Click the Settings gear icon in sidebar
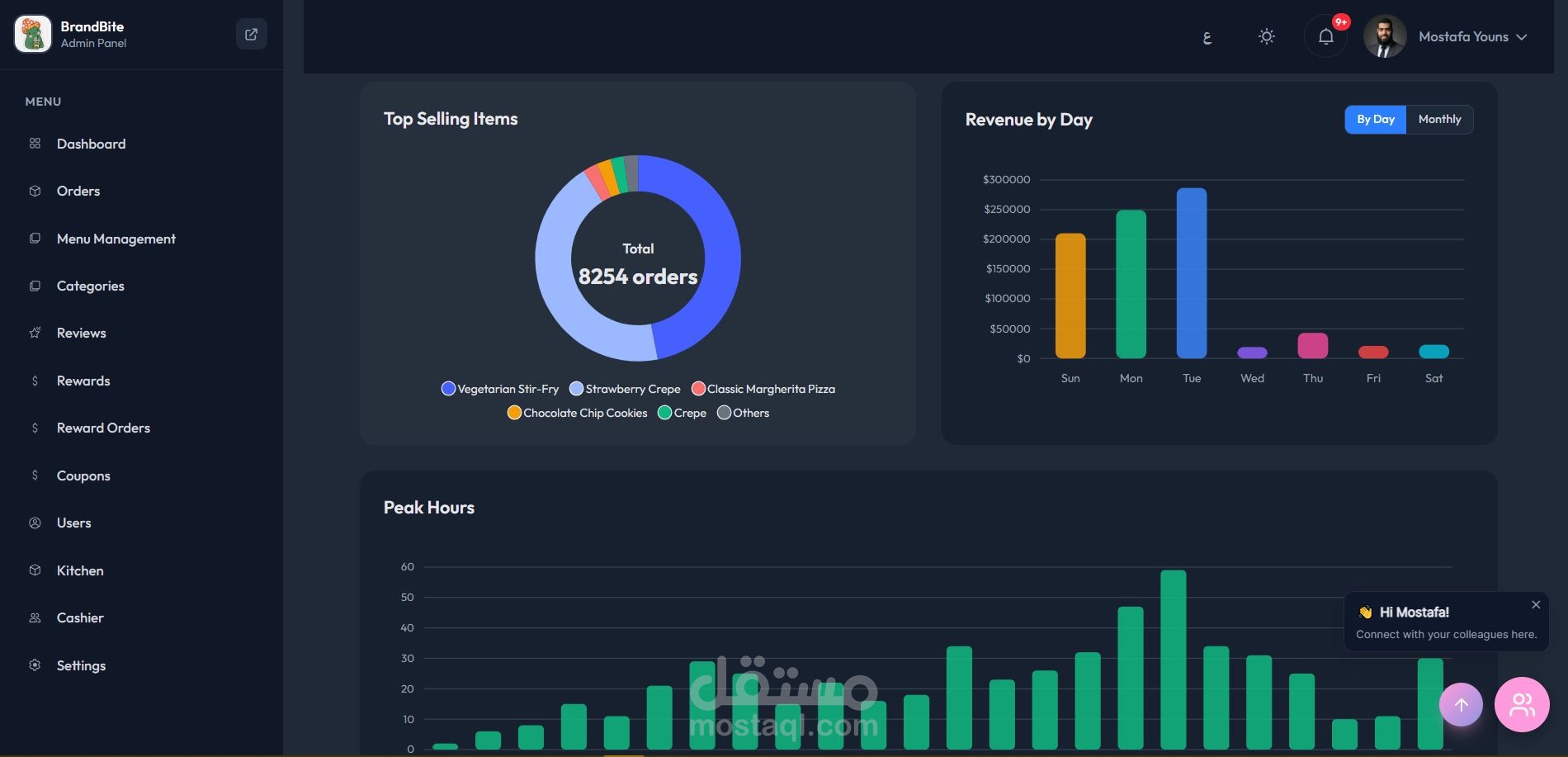The height and width of the screenshot is (757, 1568). coord(35,665)
